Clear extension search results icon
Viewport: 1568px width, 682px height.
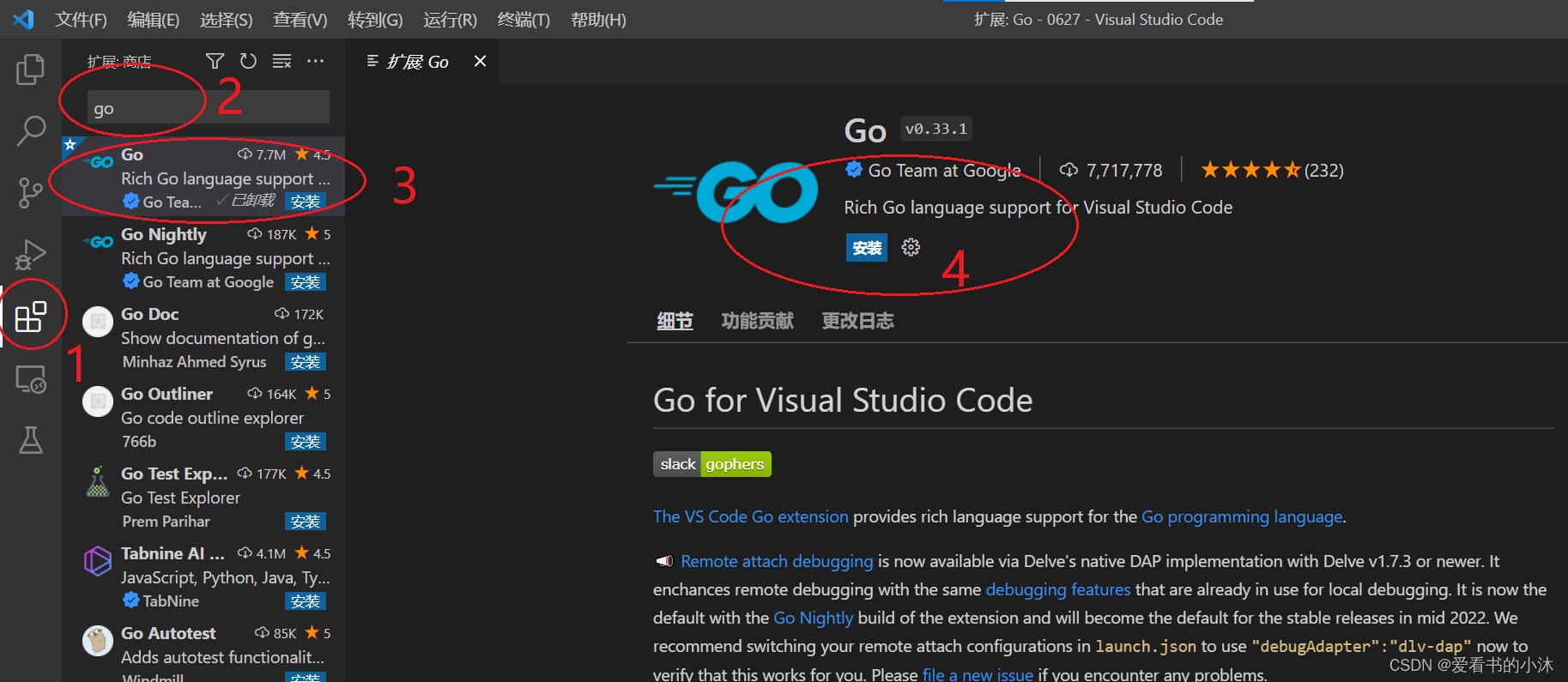[282, 61]
